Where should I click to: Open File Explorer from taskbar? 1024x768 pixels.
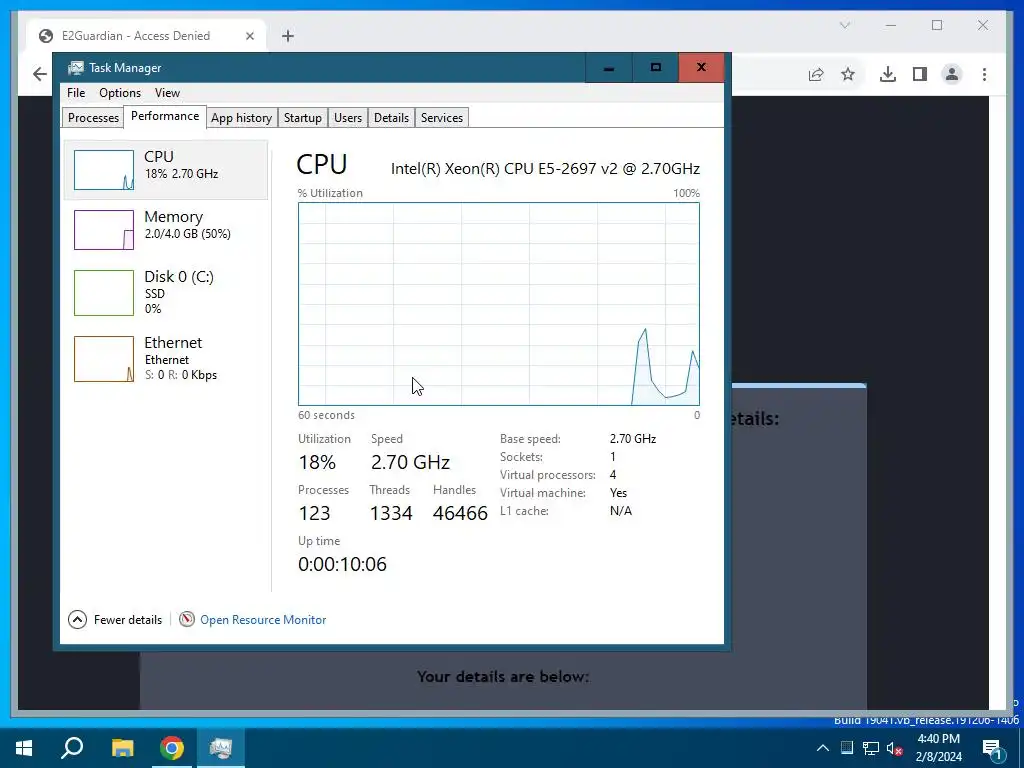122,748
